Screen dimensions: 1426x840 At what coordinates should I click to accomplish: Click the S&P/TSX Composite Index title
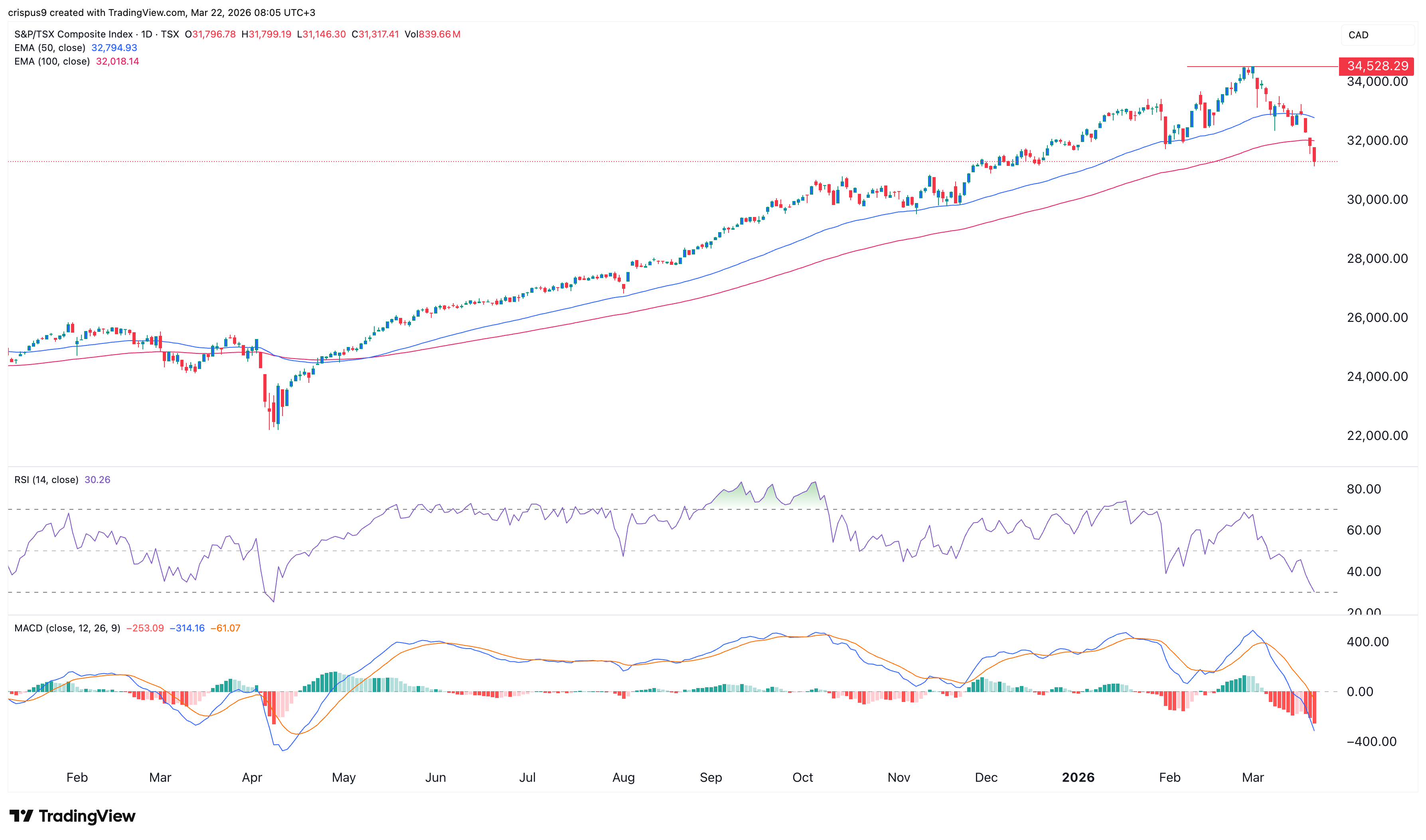coord(73,34)
